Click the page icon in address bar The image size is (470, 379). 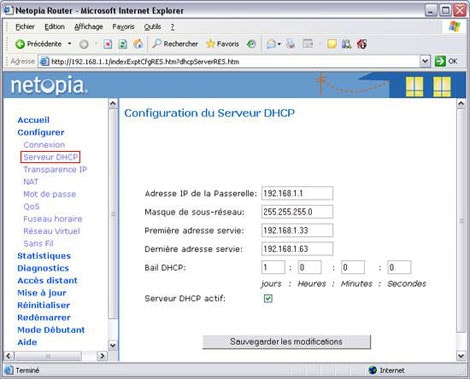click(x=44, y=61)
